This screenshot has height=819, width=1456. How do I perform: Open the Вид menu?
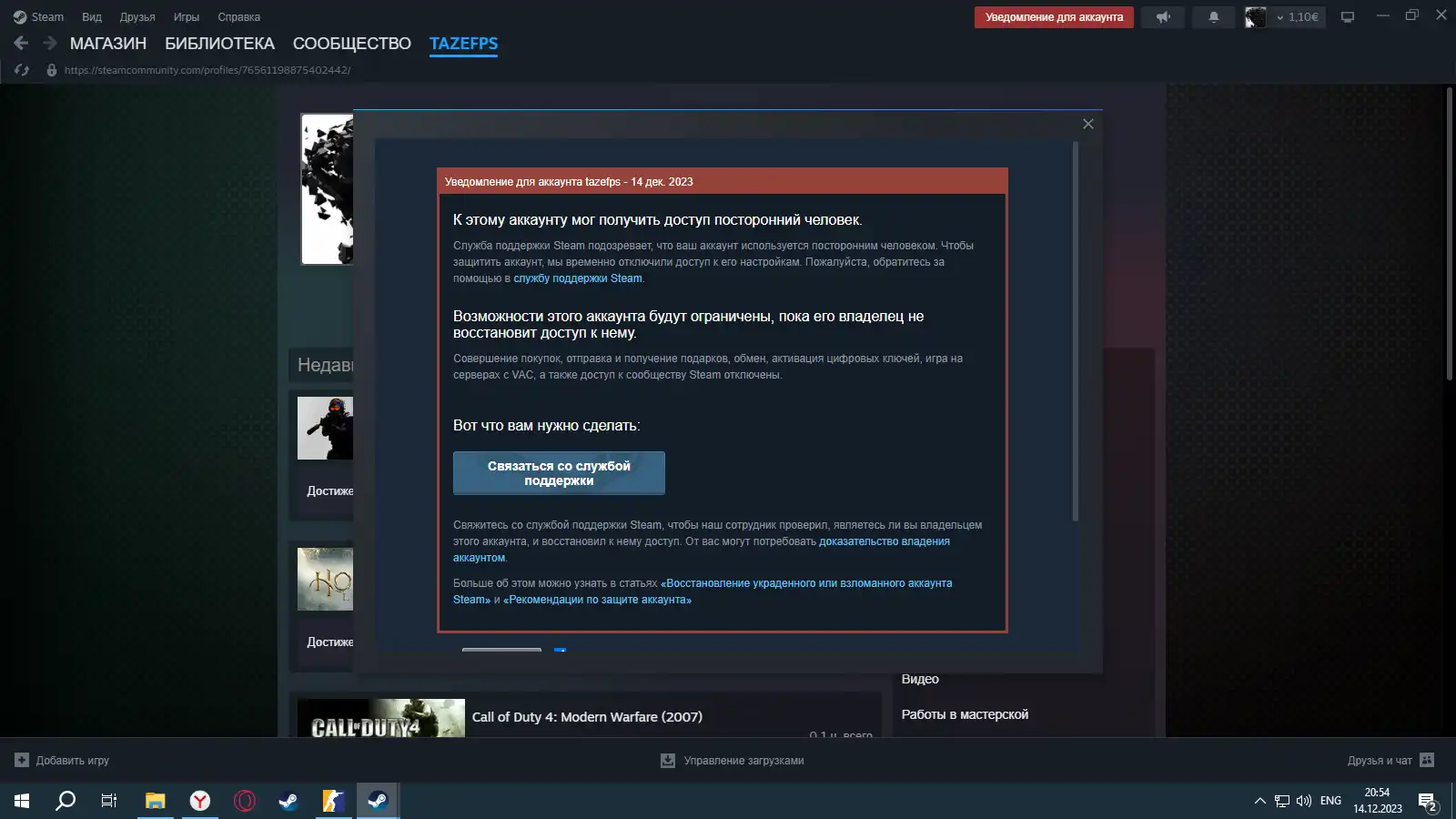(x=92, y=17)
